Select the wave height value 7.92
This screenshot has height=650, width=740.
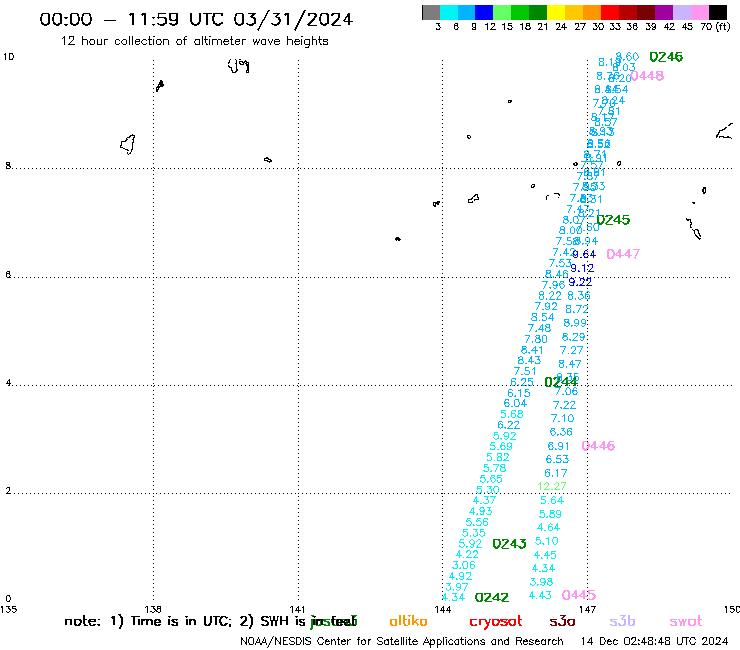[546, 306]
